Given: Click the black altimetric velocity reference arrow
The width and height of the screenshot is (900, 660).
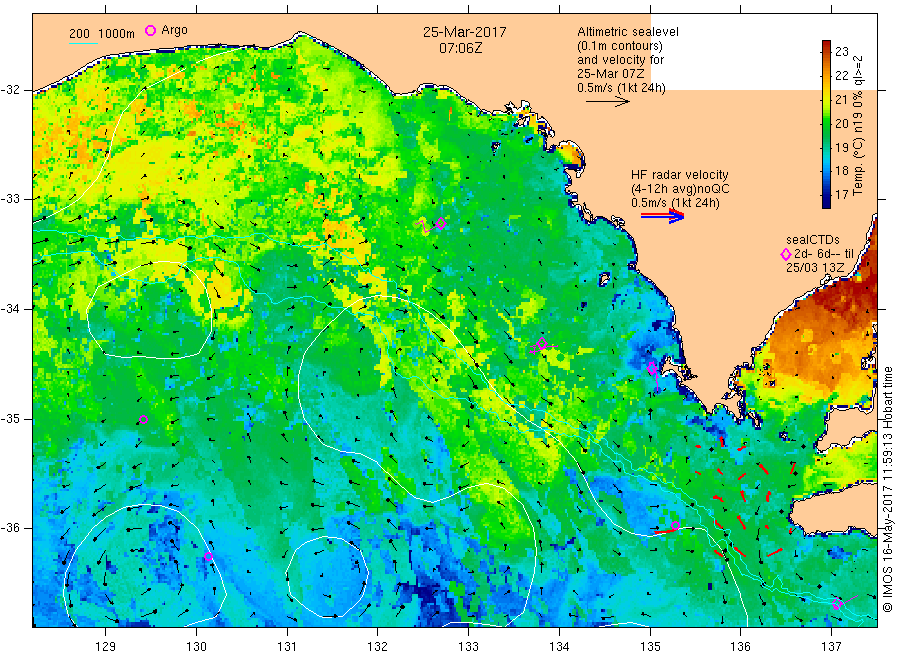Looking at the screenshot, I should [x=607, y=102].
